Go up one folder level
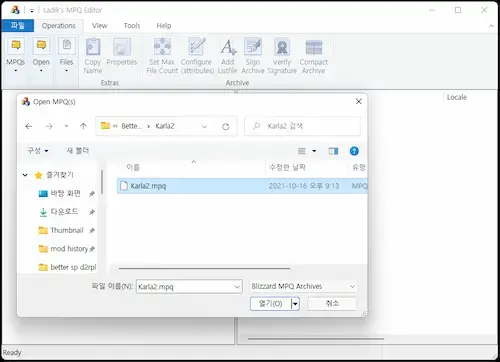The height and width of the screenshot is (362, 500). (x=83, y=126)
